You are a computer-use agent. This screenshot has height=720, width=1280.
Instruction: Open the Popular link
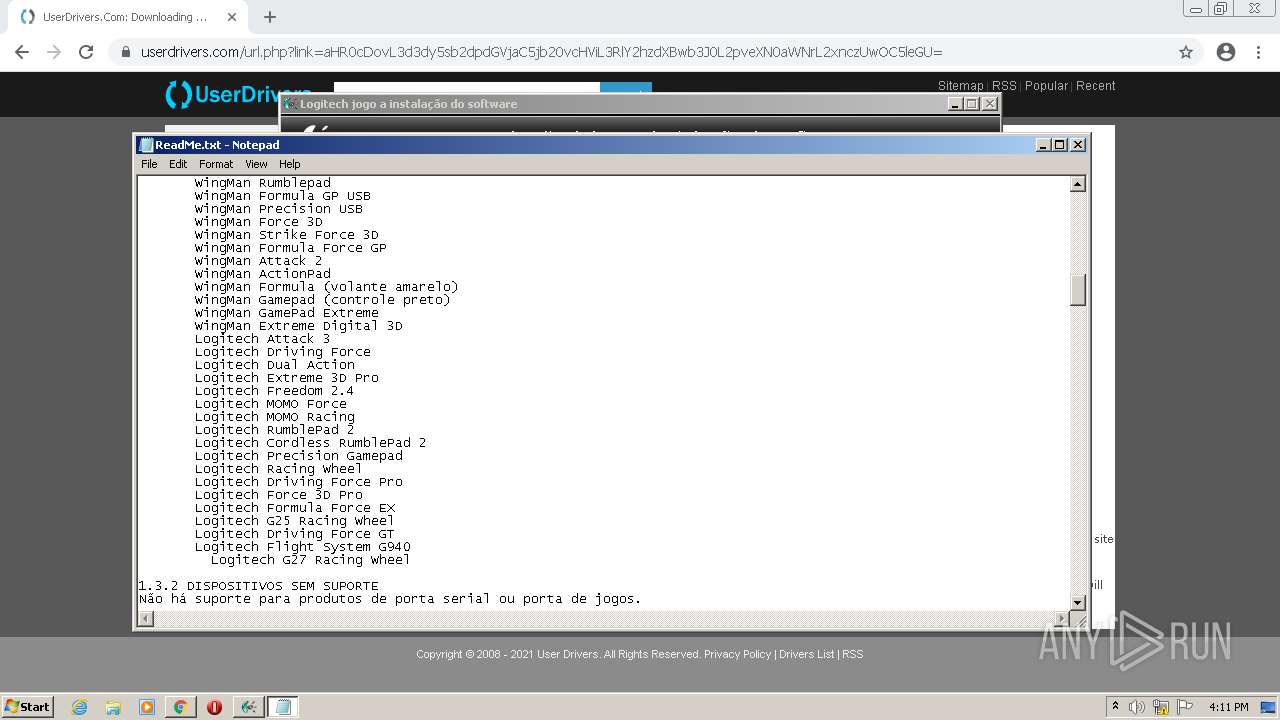click(1046, 86)
